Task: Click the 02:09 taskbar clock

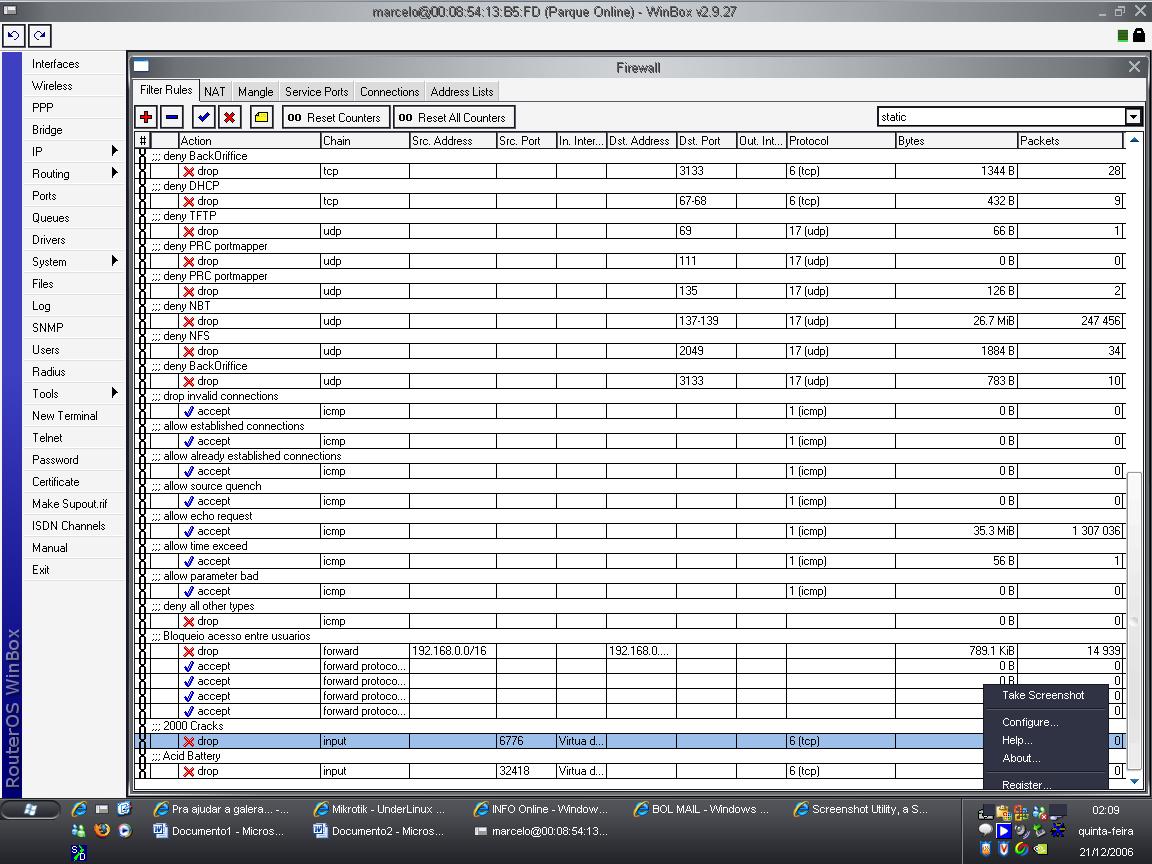Action: pyautogui.click(x=1105, y=810)
